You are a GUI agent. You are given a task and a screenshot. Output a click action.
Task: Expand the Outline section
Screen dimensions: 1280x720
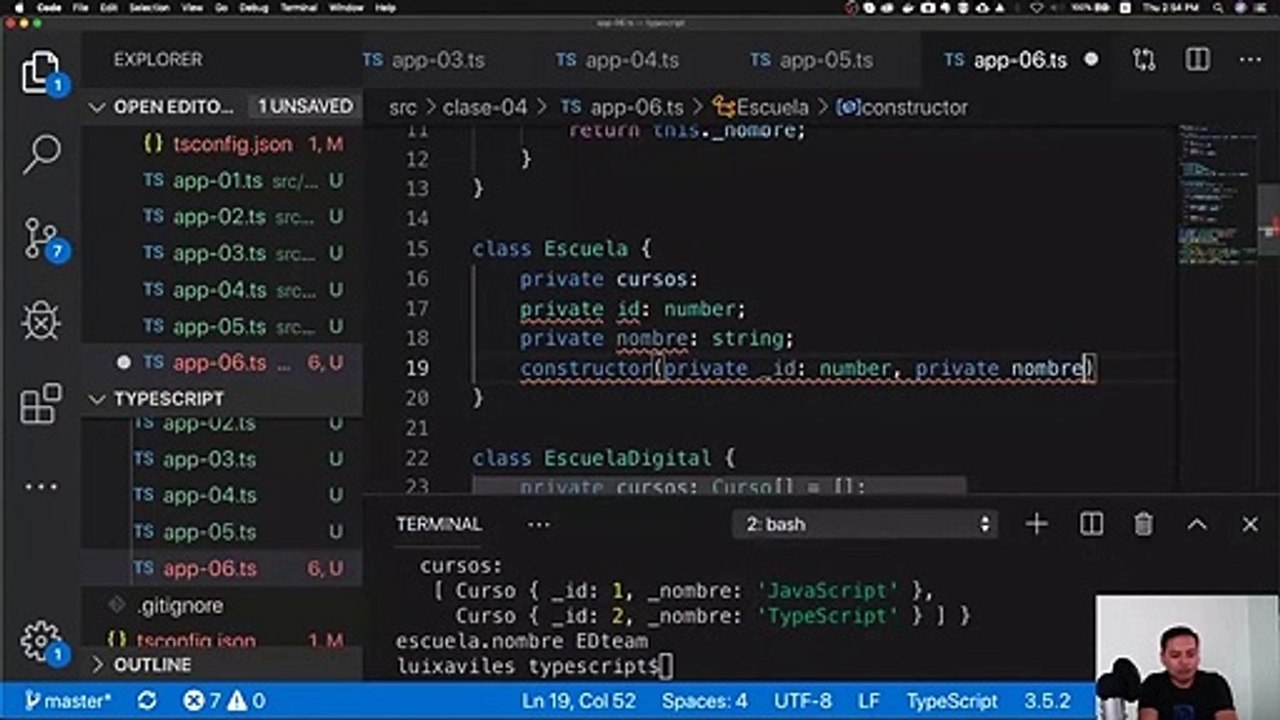pos(97,665)
